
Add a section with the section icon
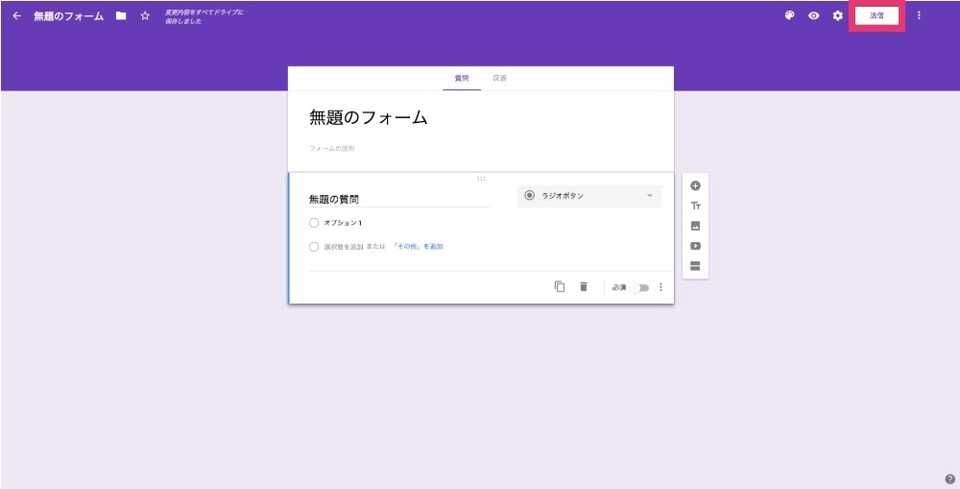pyautogui.click(x=695, y=266)
